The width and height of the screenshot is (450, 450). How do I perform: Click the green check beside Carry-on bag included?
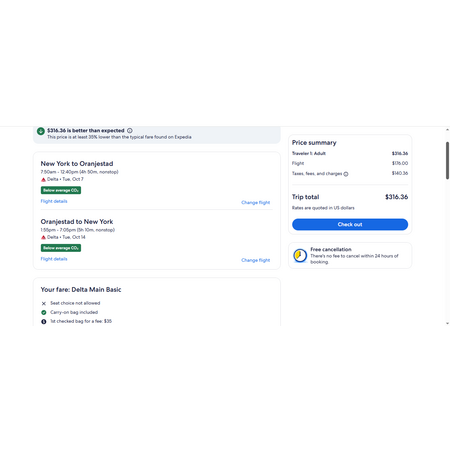(44, 312)
